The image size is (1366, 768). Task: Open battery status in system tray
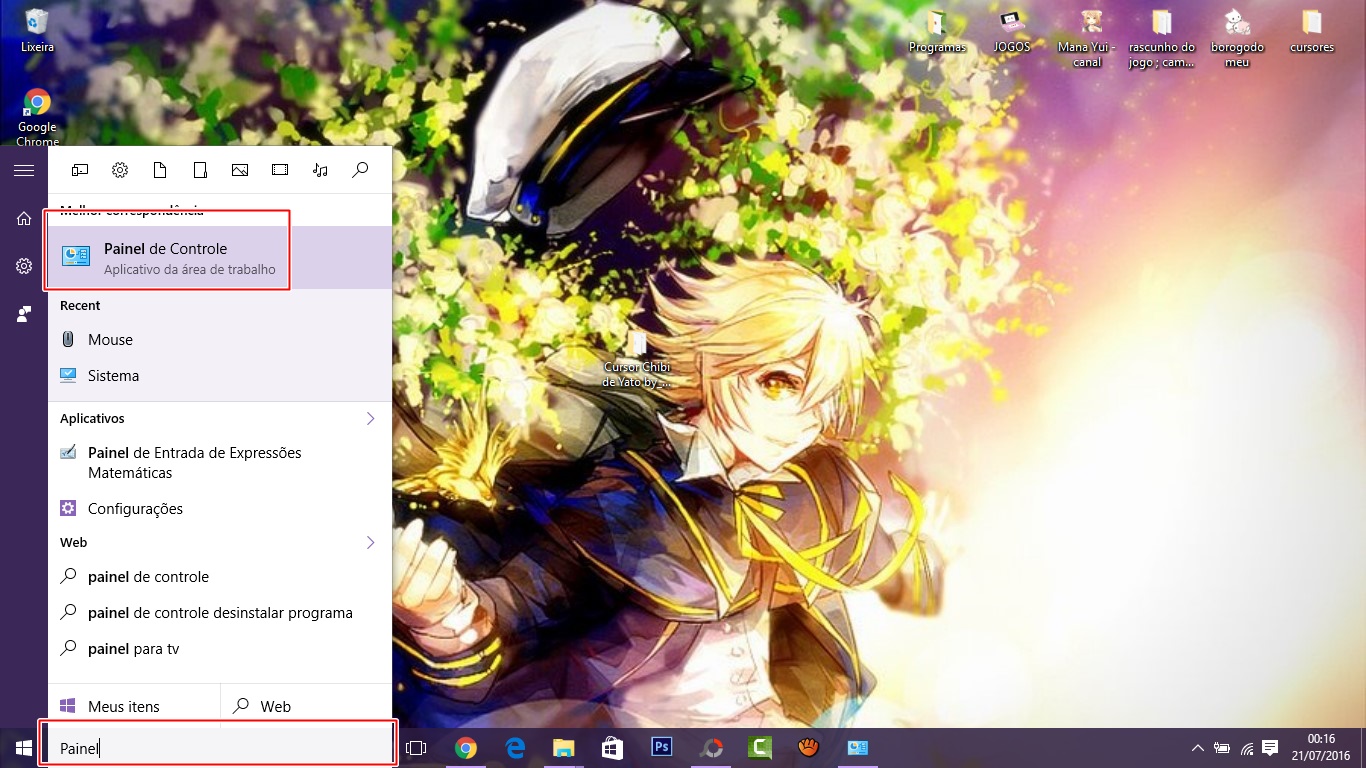[x=1221, y=748]
